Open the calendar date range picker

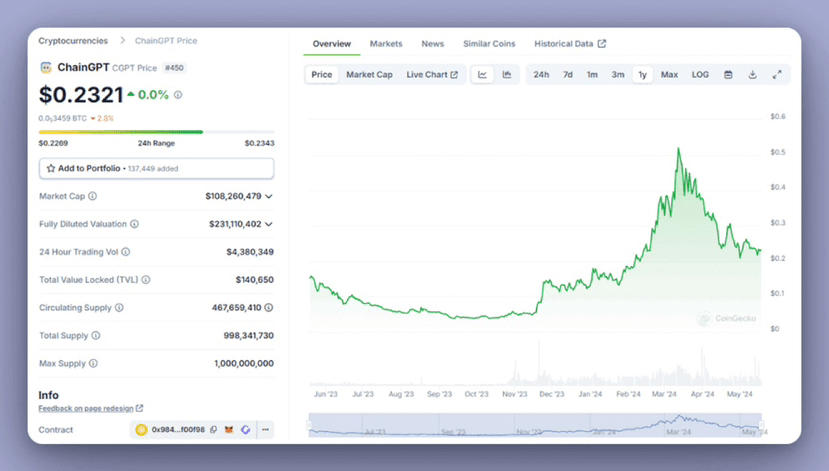tap(728, 75)
